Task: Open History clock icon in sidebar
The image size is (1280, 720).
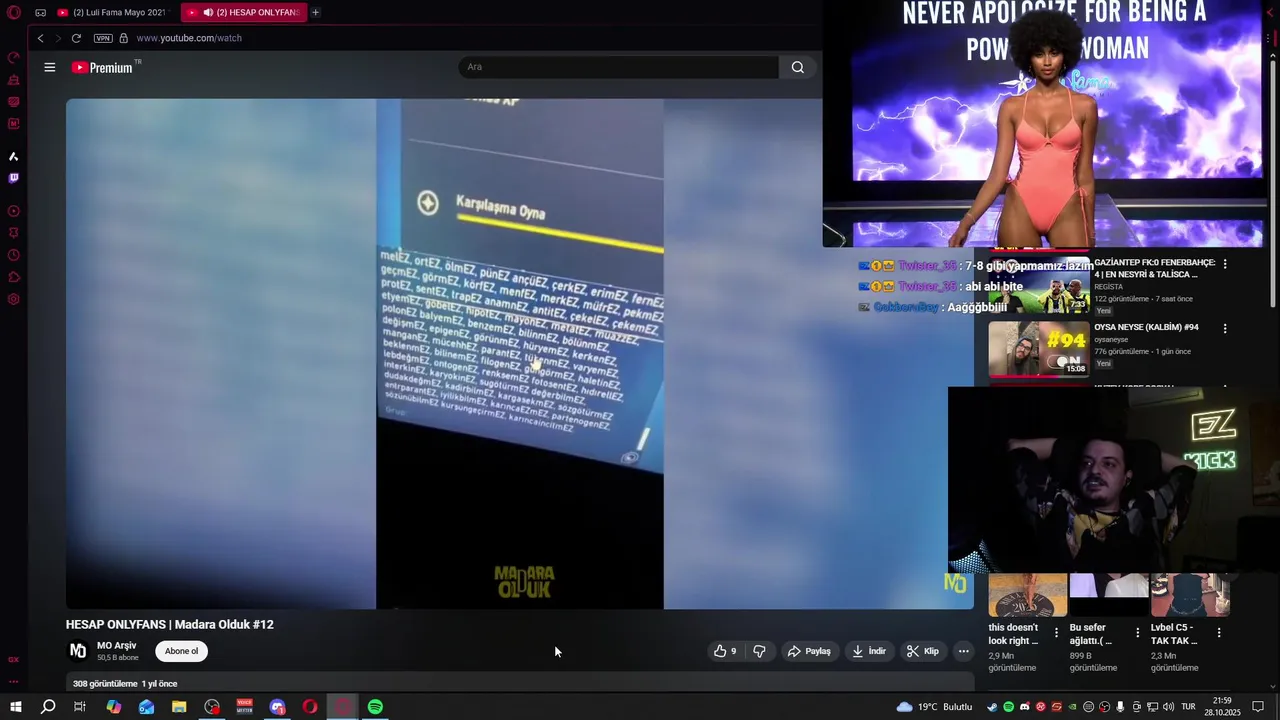Action: click(14, 255)
